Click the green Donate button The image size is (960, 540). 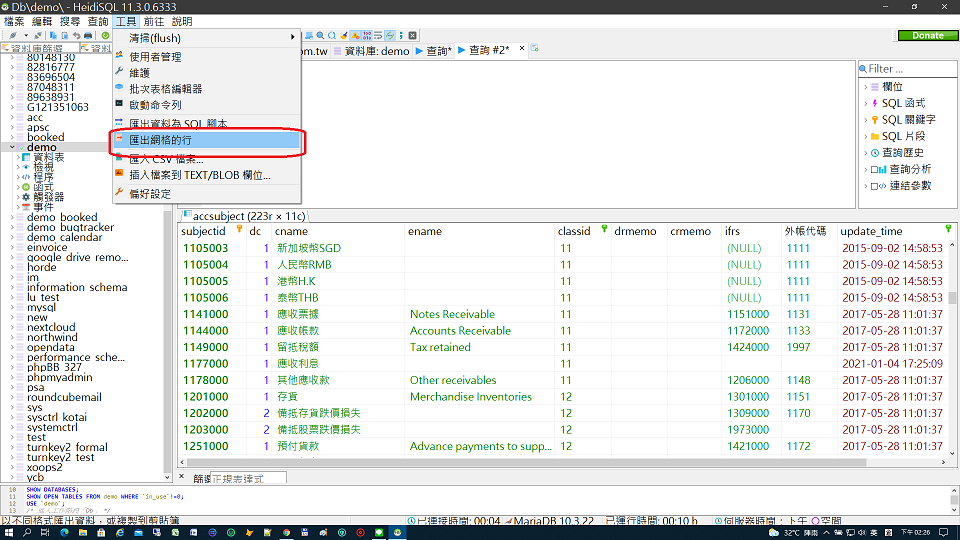[928, 36]
